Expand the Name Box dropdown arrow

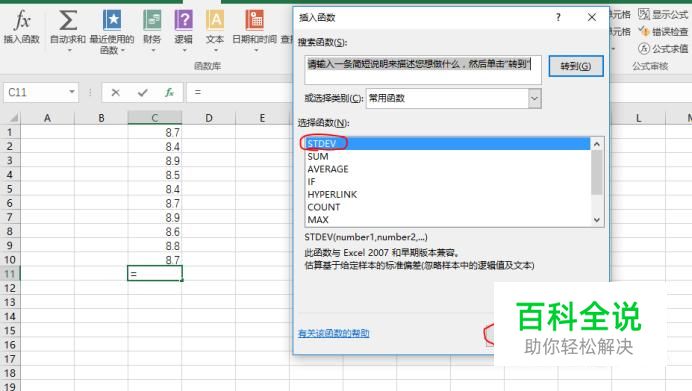coord(71,92)
